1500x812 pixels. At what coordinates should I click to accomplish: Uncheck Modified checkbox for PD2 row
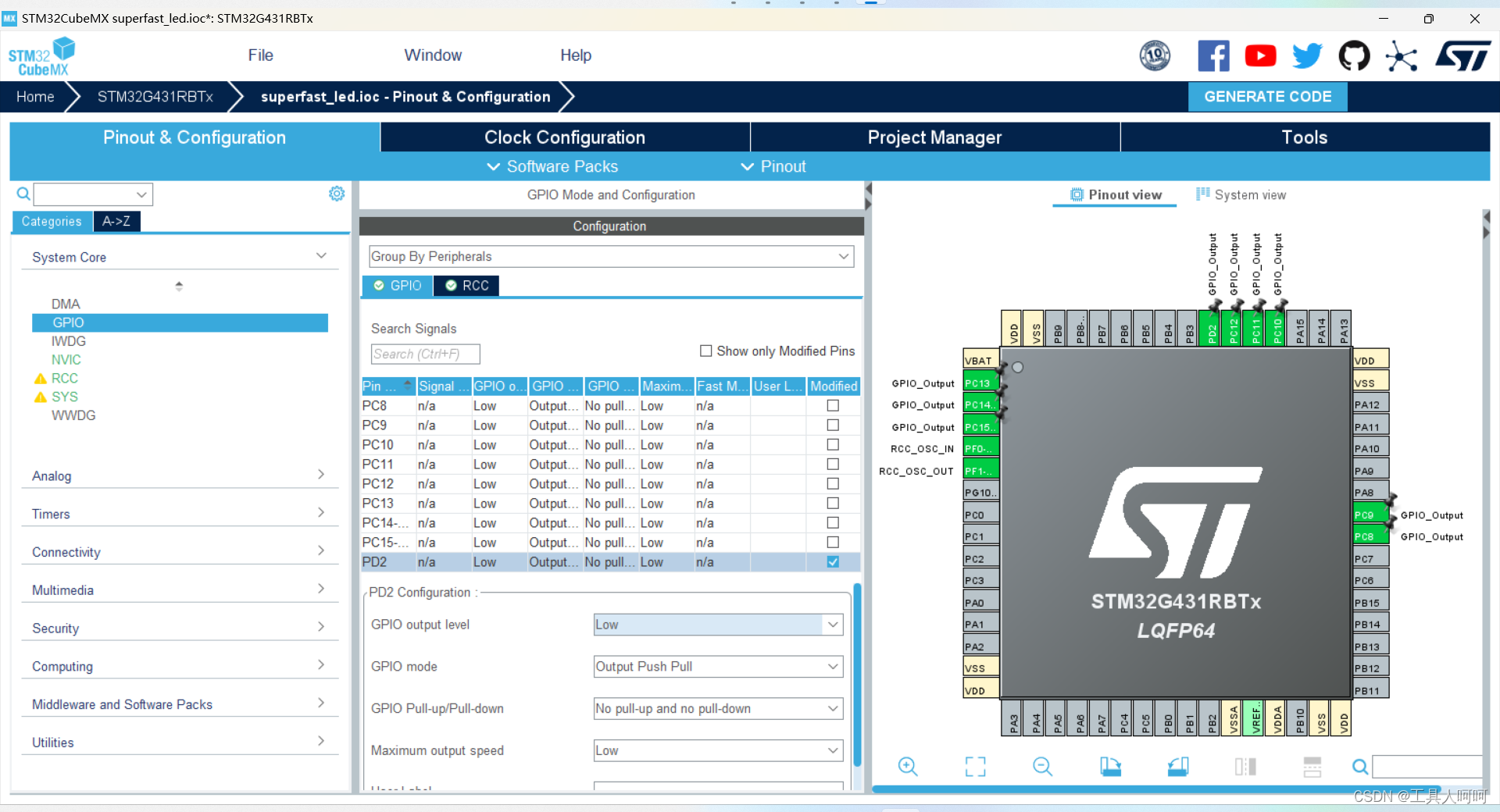pos(833,562)
